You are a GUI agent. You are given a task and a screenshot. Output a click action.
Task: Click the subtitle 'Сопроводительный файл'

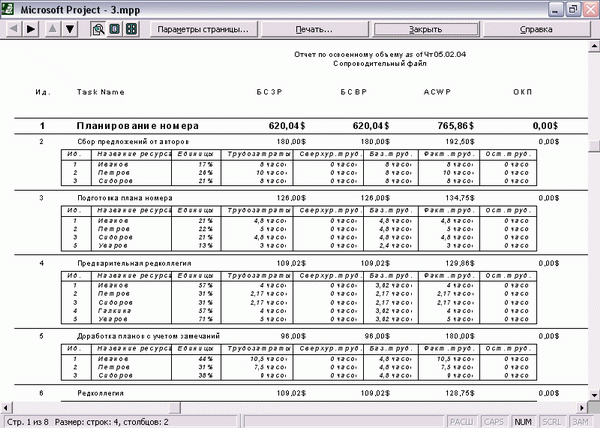380,63
